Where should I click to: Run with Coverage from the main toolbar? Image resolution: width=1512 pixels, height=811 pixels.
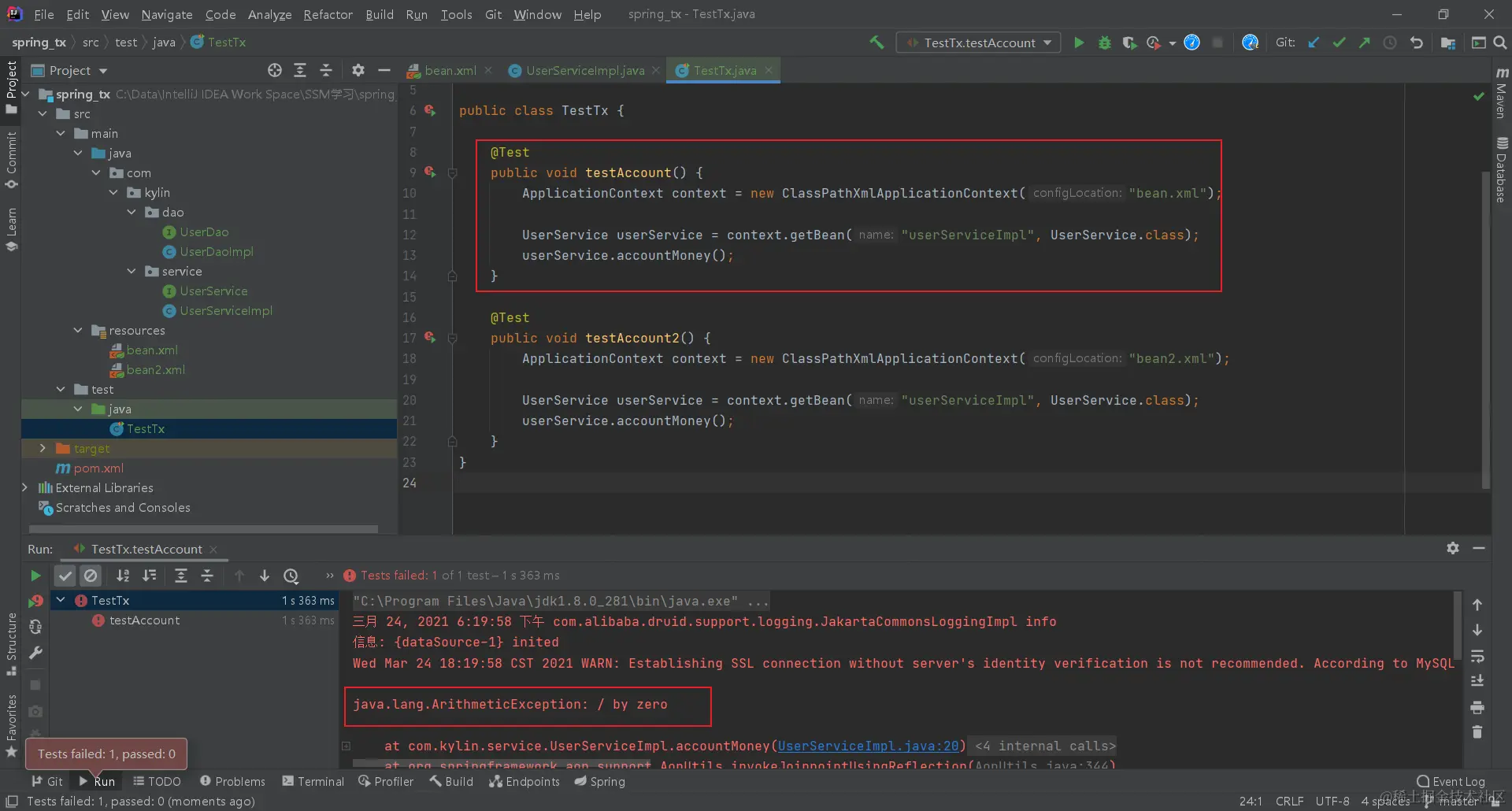[x=1129, y=43]
